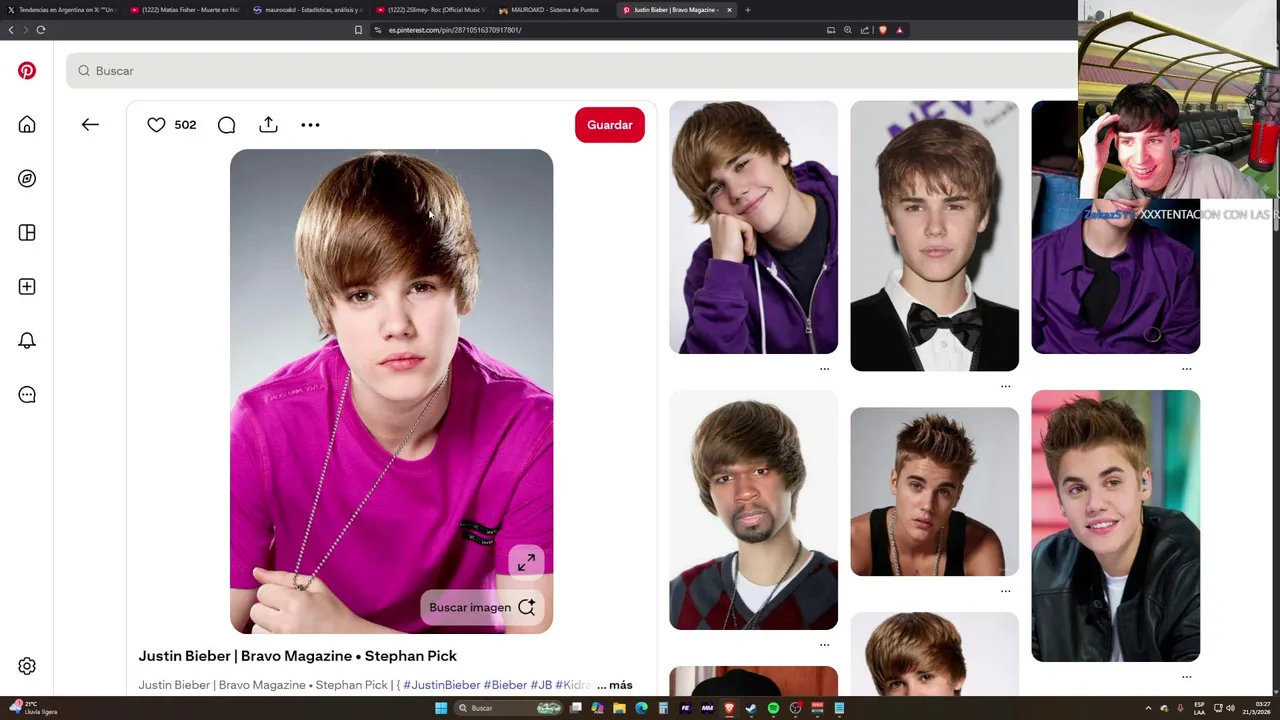Close the Justin Bieber Pinterest tab
This screenshot has width=1280, height=720.
[729, 10]
